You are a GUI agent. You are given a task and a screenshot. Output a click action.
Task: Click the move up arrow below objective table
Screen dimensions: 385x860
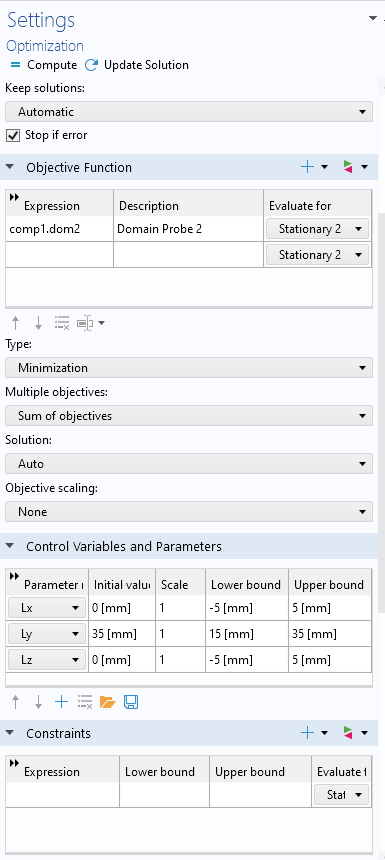coord(15,324)
